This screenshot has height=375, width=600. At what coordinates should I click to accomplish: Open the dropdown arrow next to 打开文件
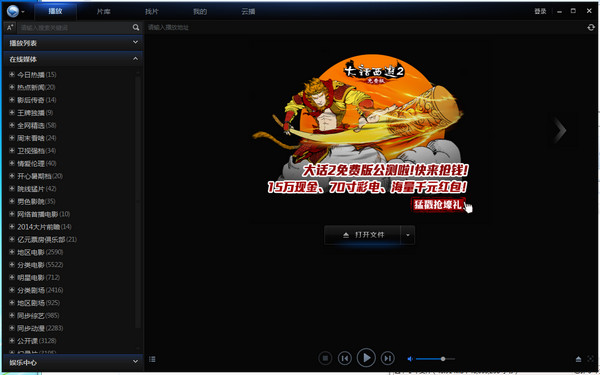click(x=408, y=235)
